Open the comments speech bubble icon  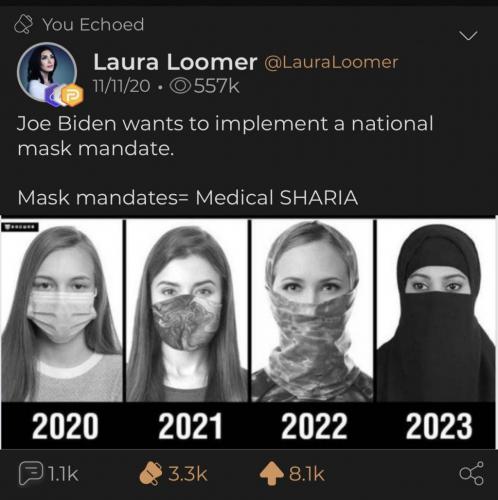(31, 473)
